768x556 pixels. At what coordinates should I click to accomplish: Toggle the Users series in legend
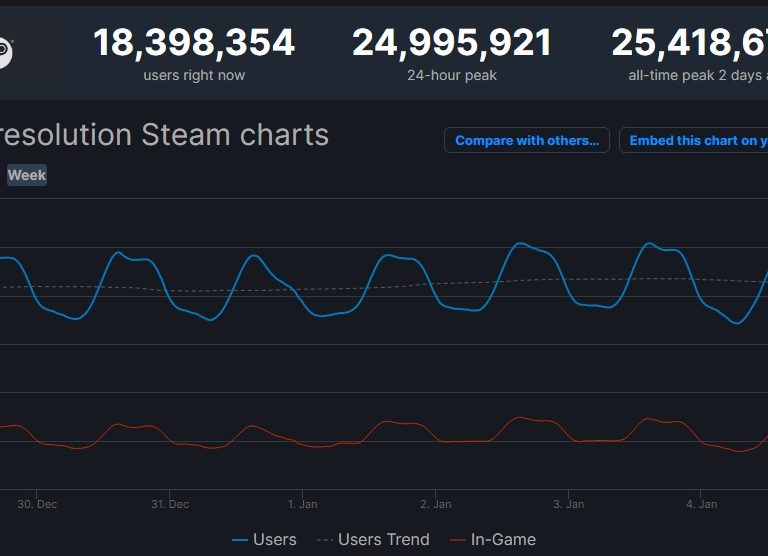coord(274,539)
